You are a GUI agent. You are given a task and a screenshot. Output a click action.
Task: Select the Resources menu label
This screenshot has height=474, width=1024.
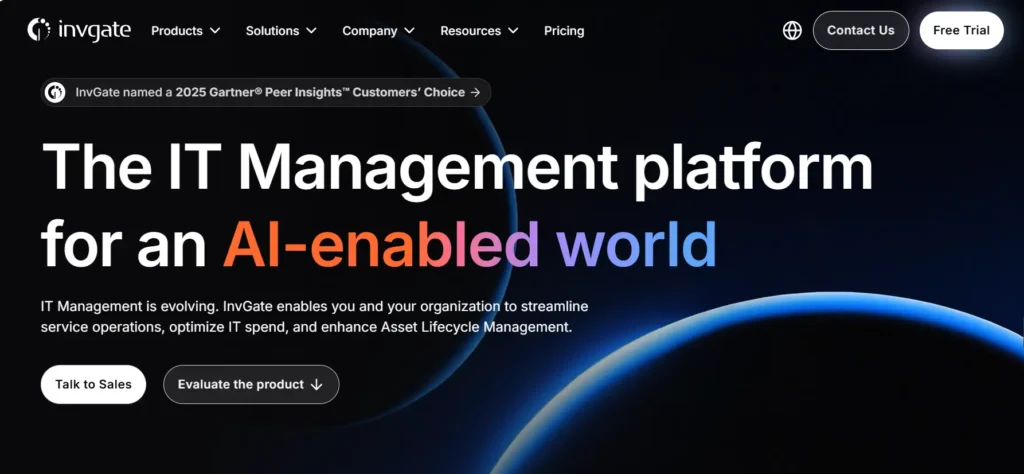click(x=470, y=31)
